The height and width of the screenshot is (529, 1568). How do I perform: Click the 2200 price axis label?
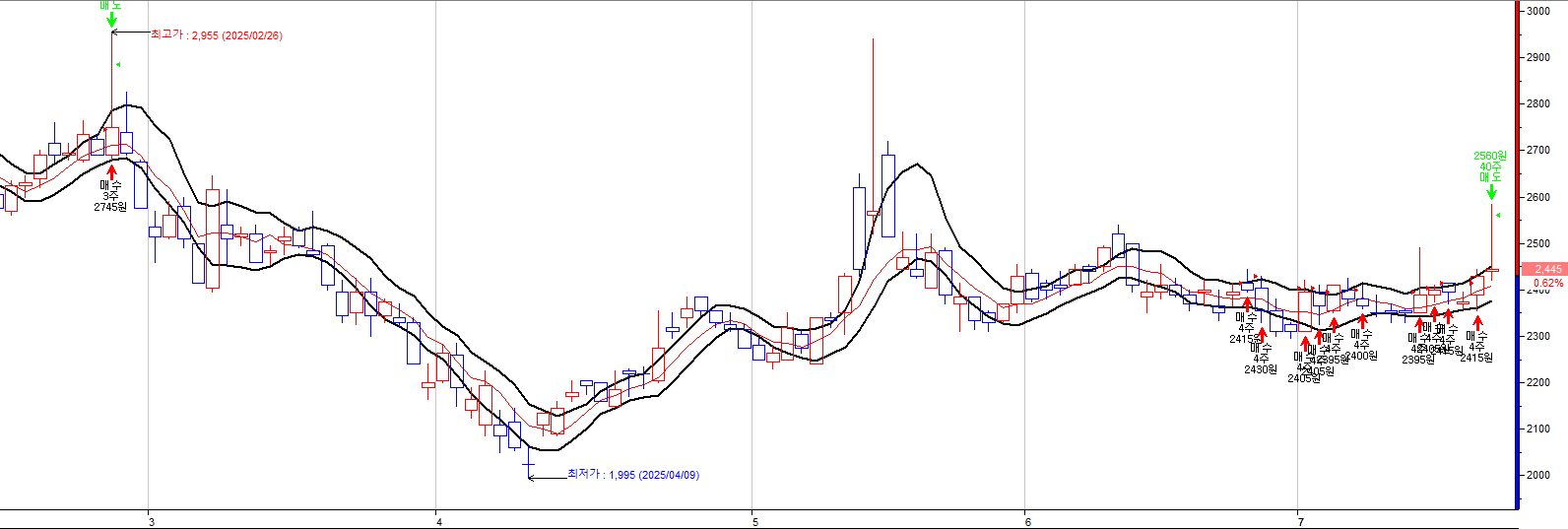[x=1538, y=382]
